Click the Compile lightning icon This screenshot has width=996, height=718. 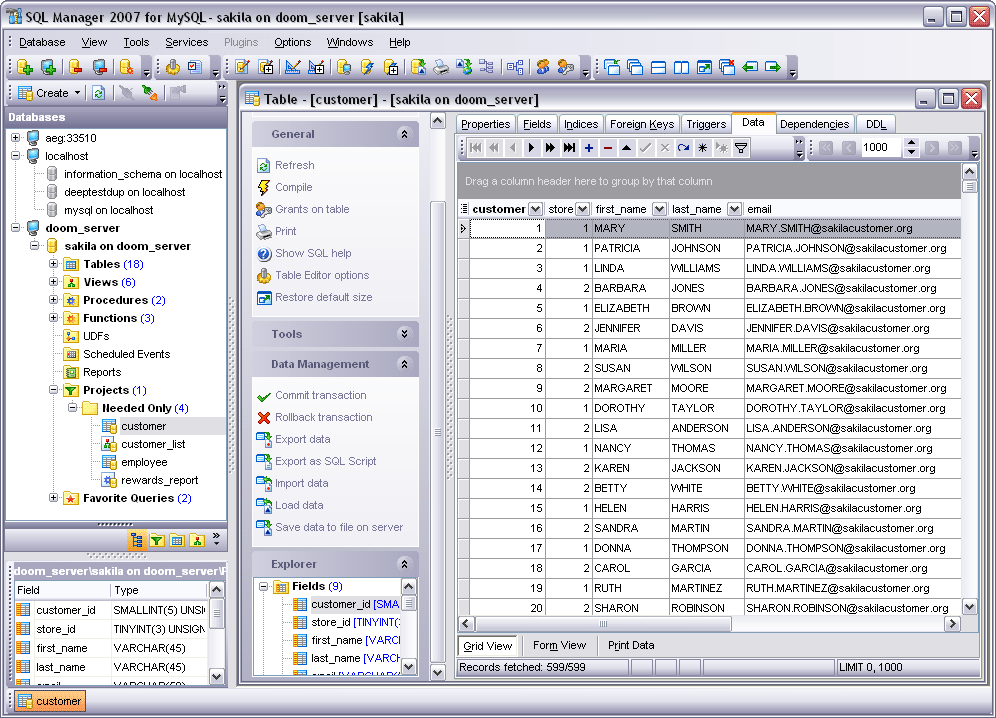pos(264,187)
